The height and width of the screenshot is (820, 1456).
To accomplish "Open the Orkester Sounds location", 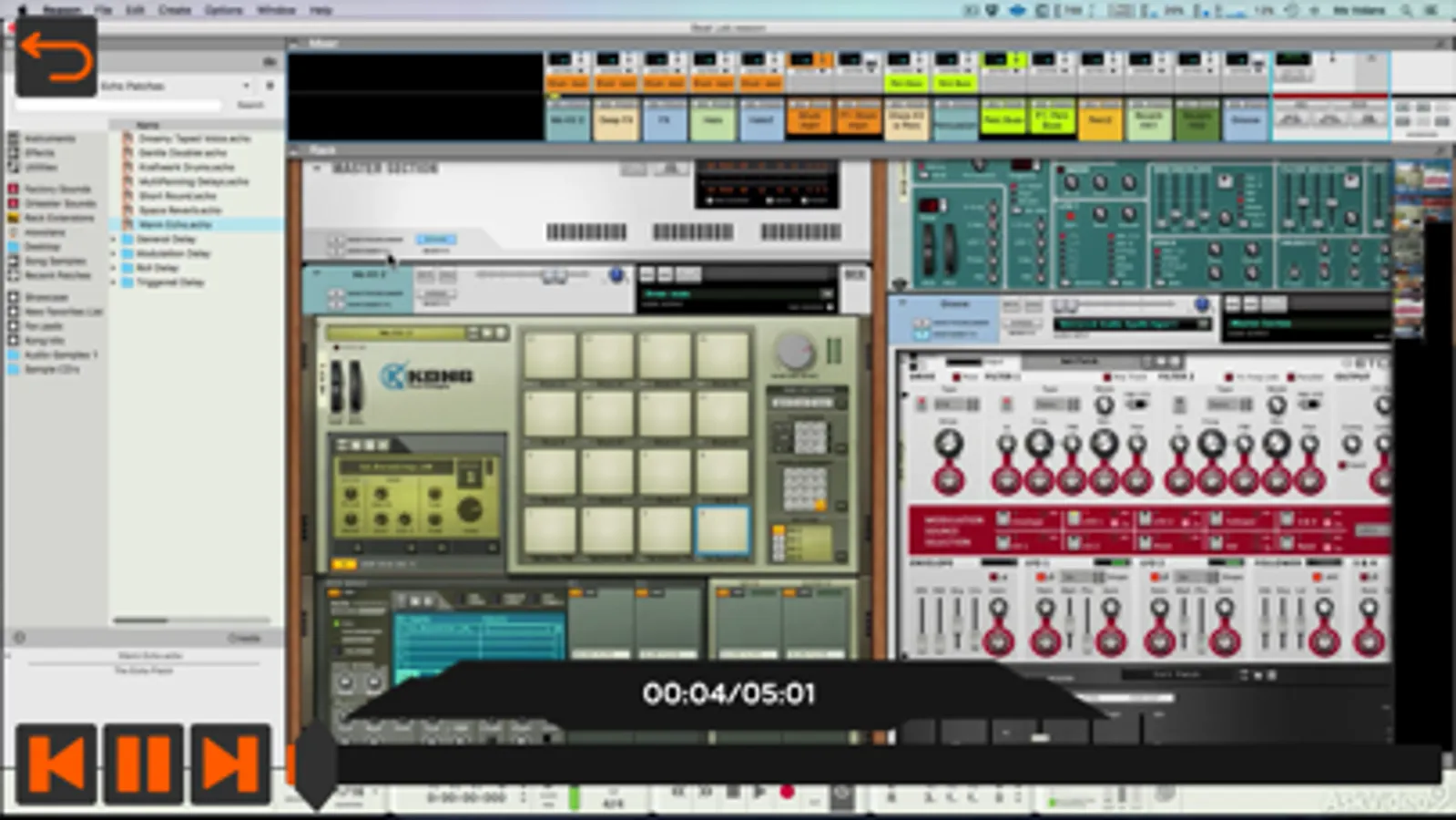I will click(58, 203).
